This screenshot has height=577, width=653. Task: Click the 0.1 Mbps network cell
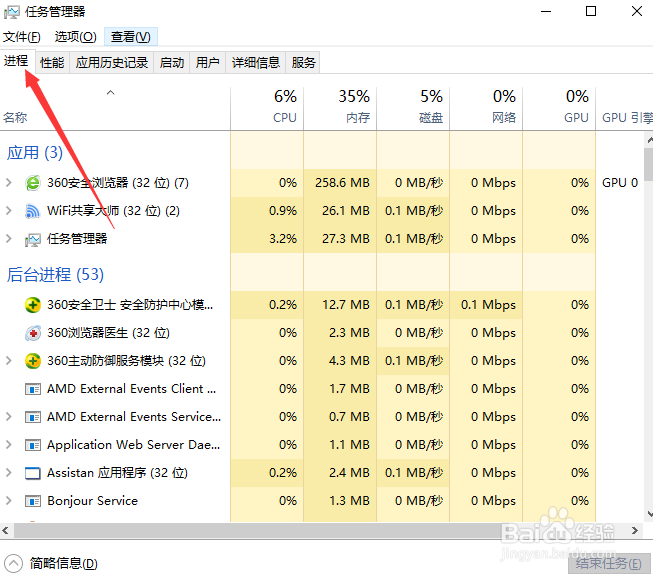(x=488, y=305)
